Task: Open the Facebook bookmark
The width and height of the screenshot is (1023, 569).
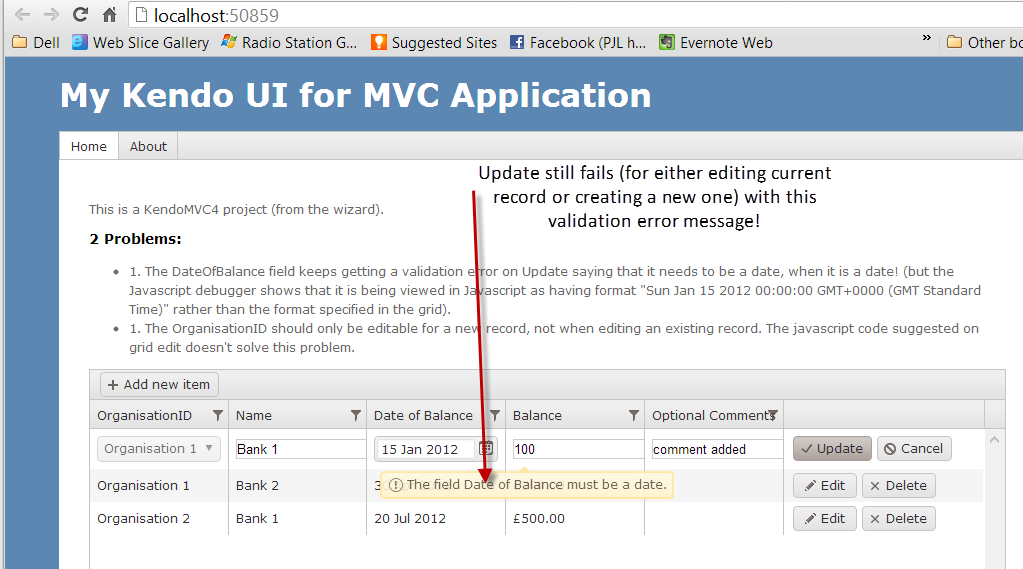Action: [x=578, y=42]
